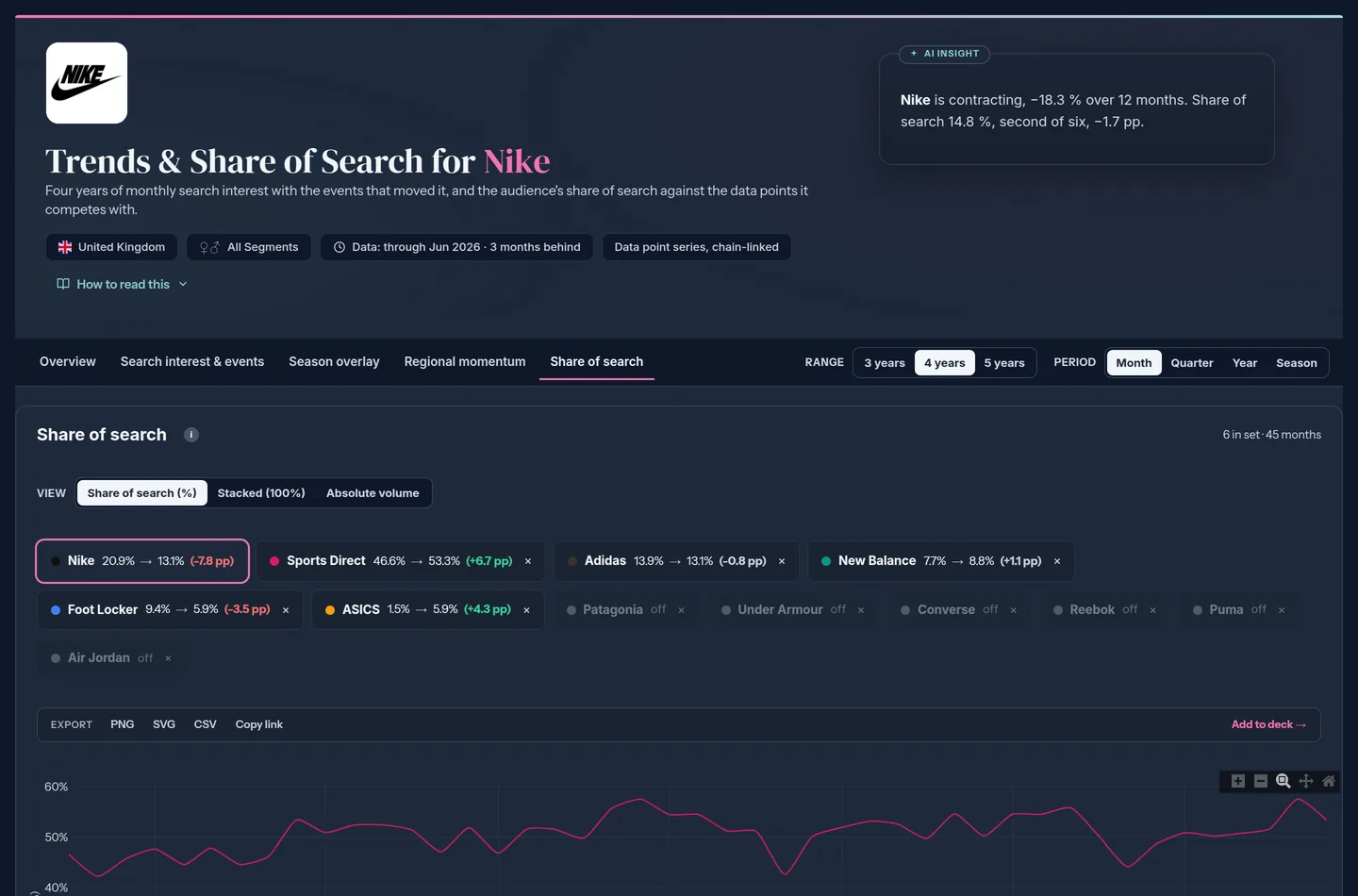Screen dimensions: 1358x896
Task: Click the info icon beside Share of search
Action: coord(191,435)
